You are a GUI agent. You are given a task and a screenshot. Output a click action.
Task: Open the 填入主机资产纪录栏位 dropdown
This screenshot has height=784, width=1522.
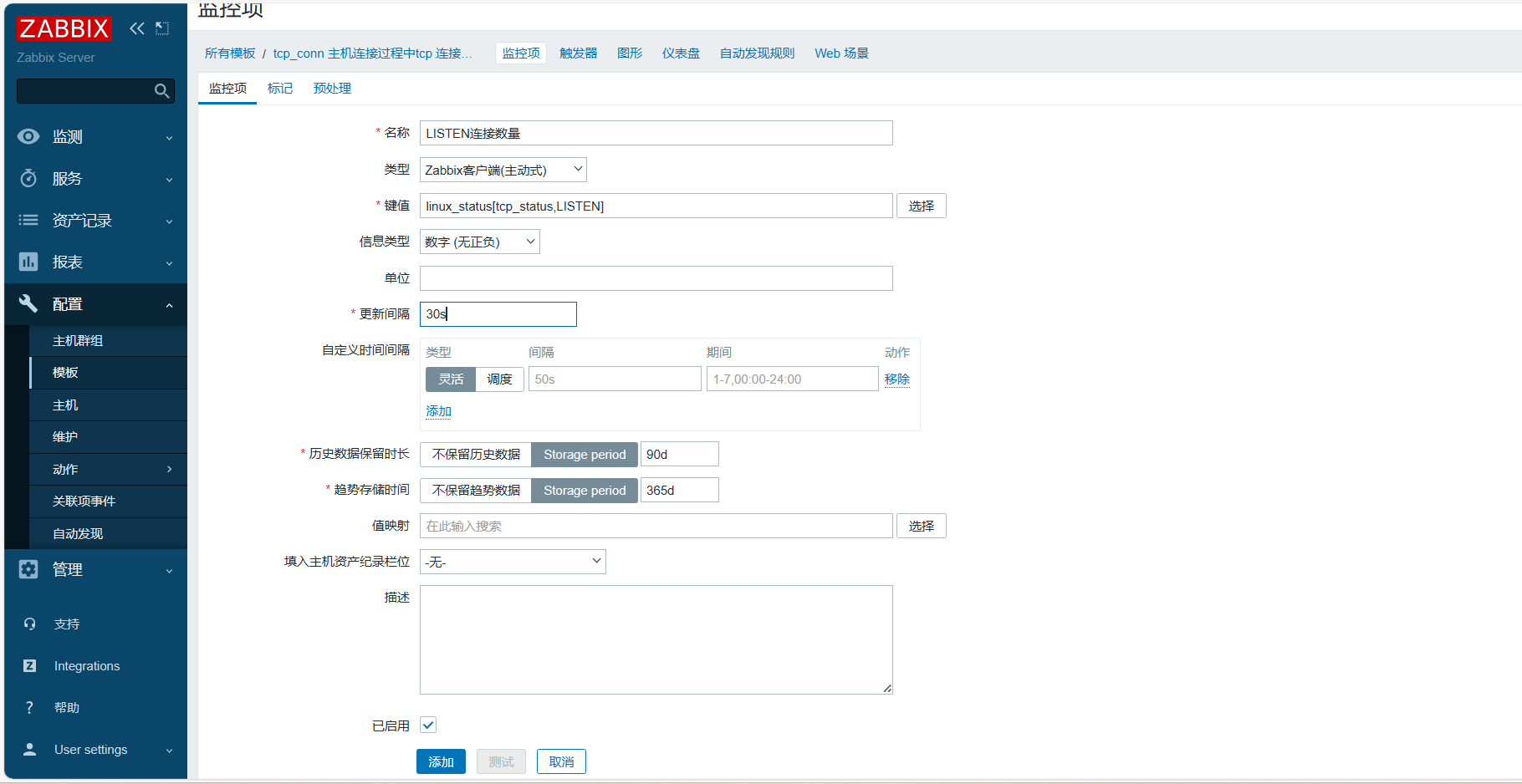[513, 562]
